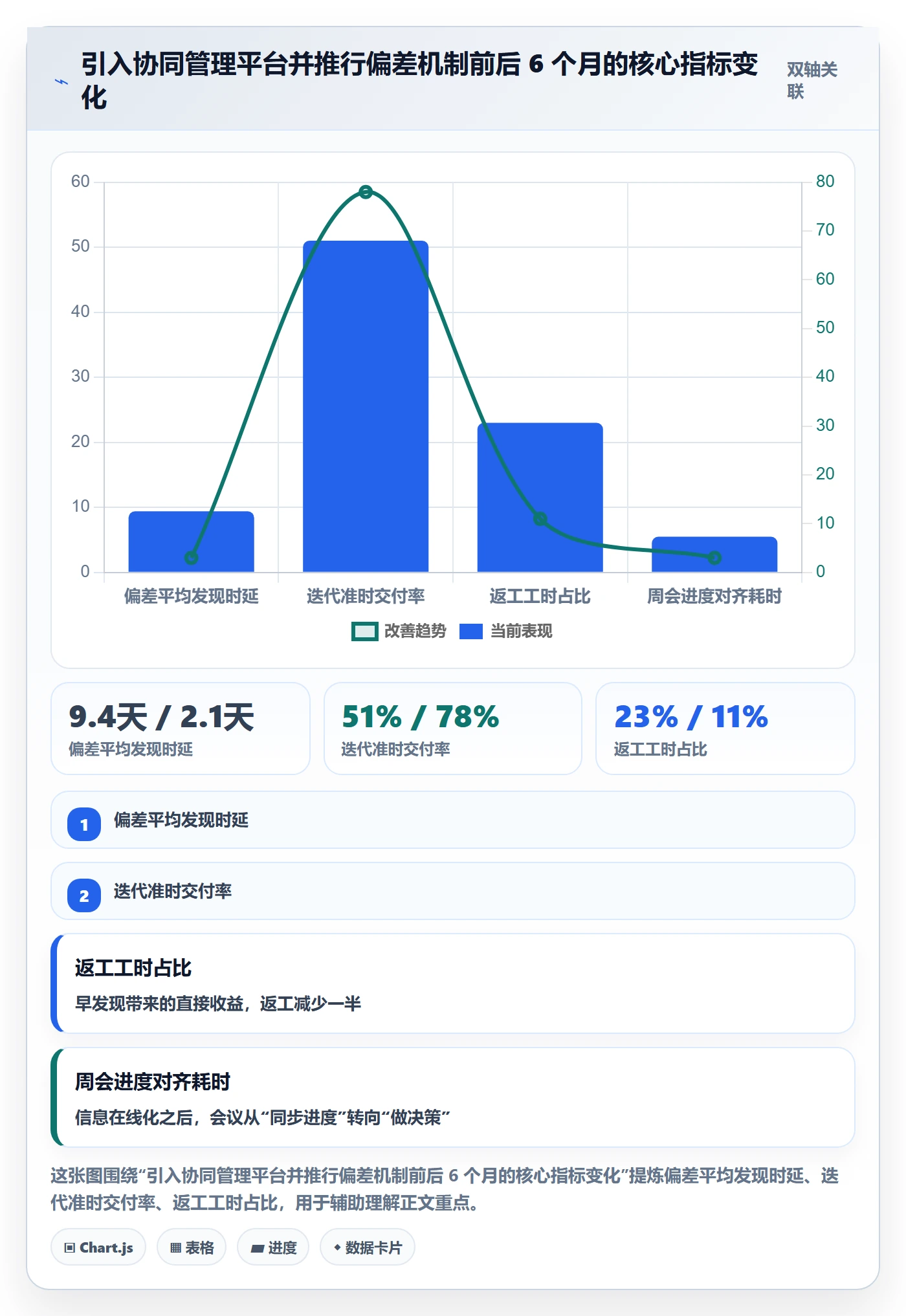Click the 改善趋势 legend label

[415, 631]
